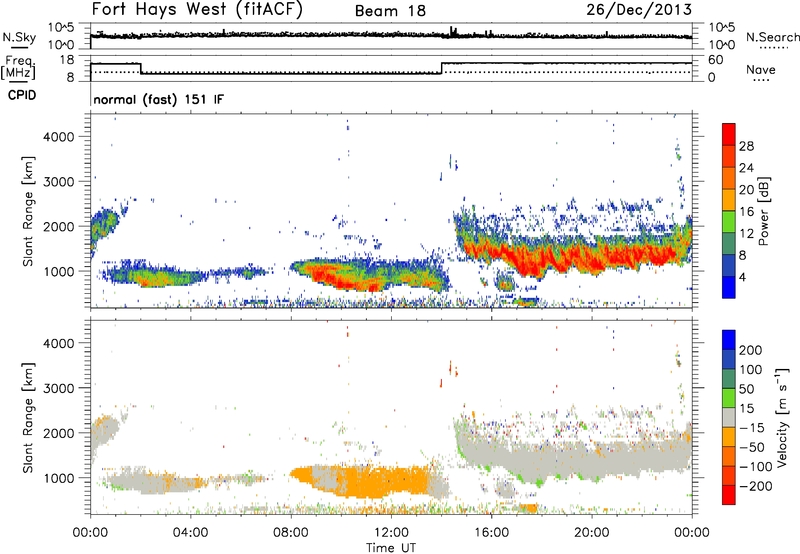The width and height of the screenshot is (800, 554).
Task: Click the '18' frequency axis tick
Action: point(67,60)
